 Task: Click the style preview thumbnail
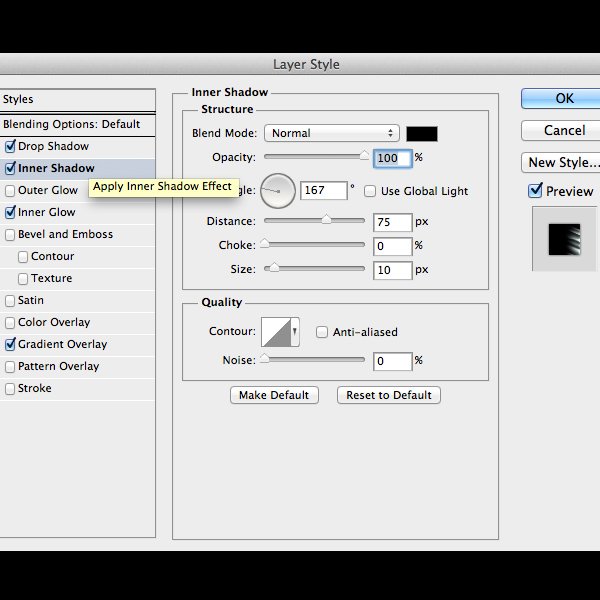[564, 239]
